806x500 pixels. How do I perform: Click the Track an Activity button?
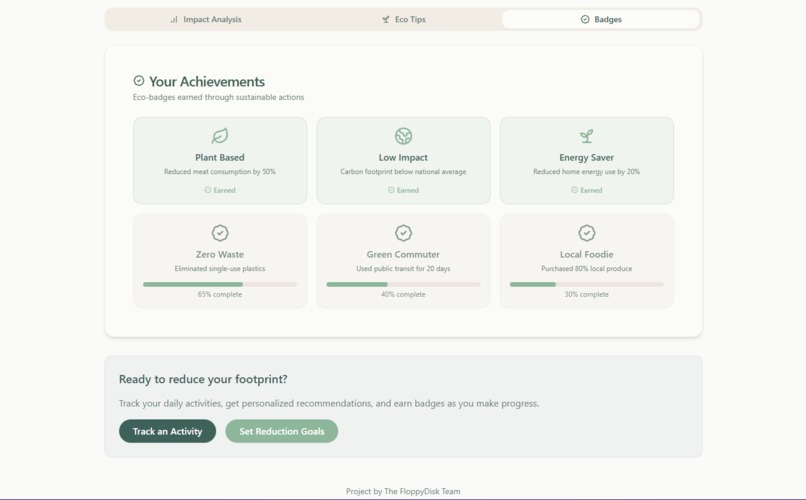click(x=168, y=431)
